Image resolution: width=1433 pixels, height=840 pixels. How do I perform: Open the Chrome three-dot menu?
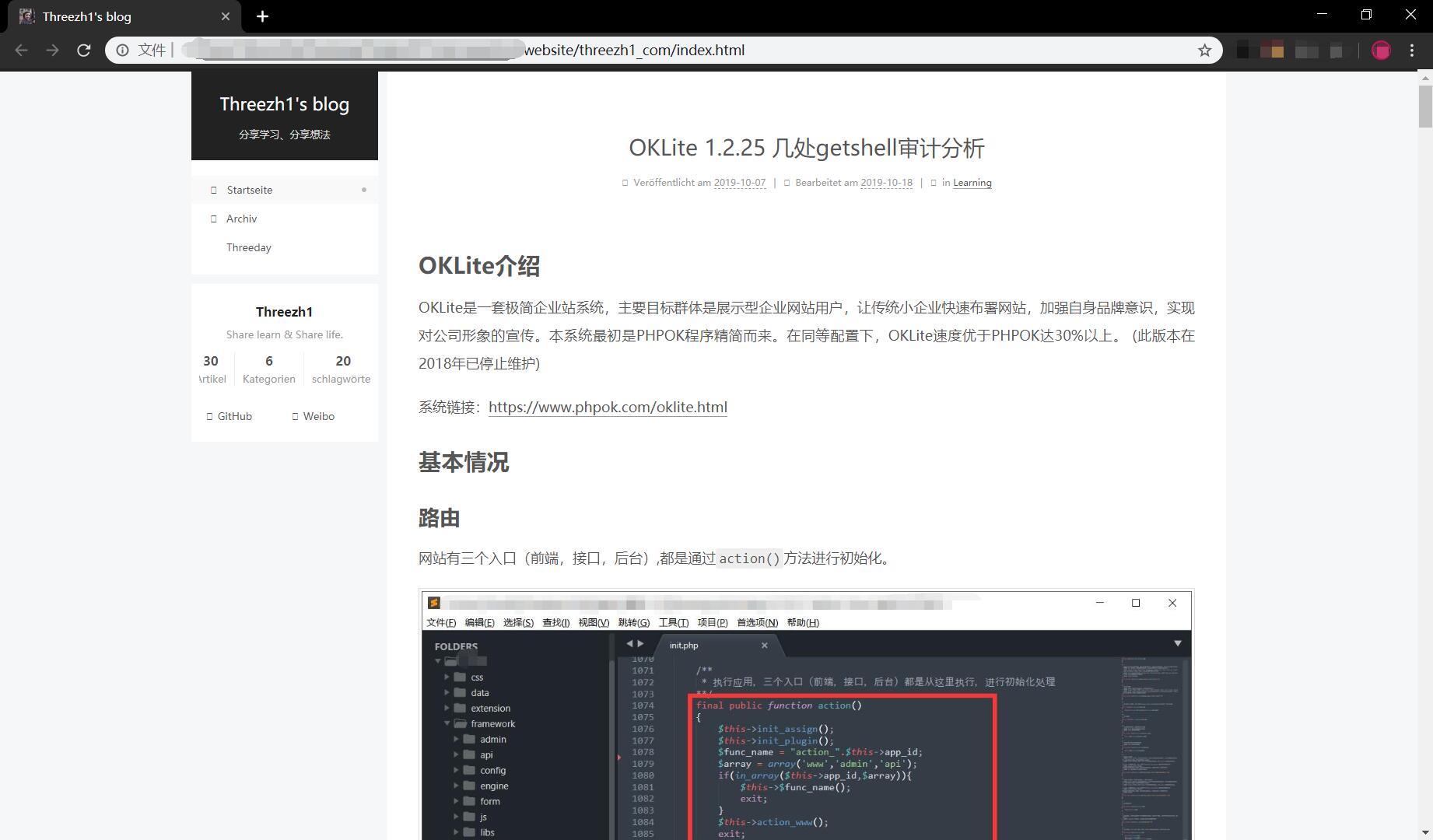point(1412,51)
